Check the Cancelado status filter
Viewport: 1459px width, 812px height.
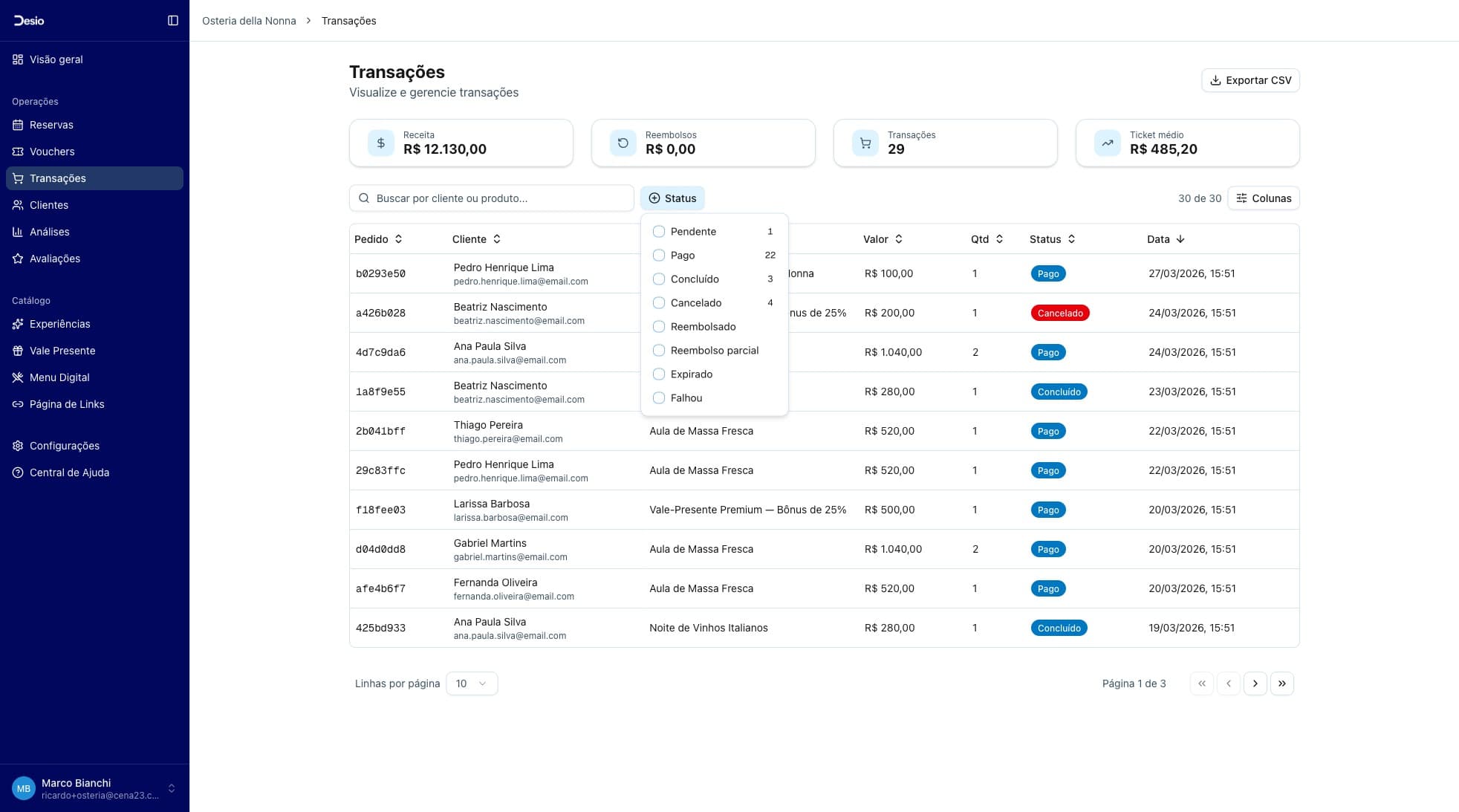(659, 303)
